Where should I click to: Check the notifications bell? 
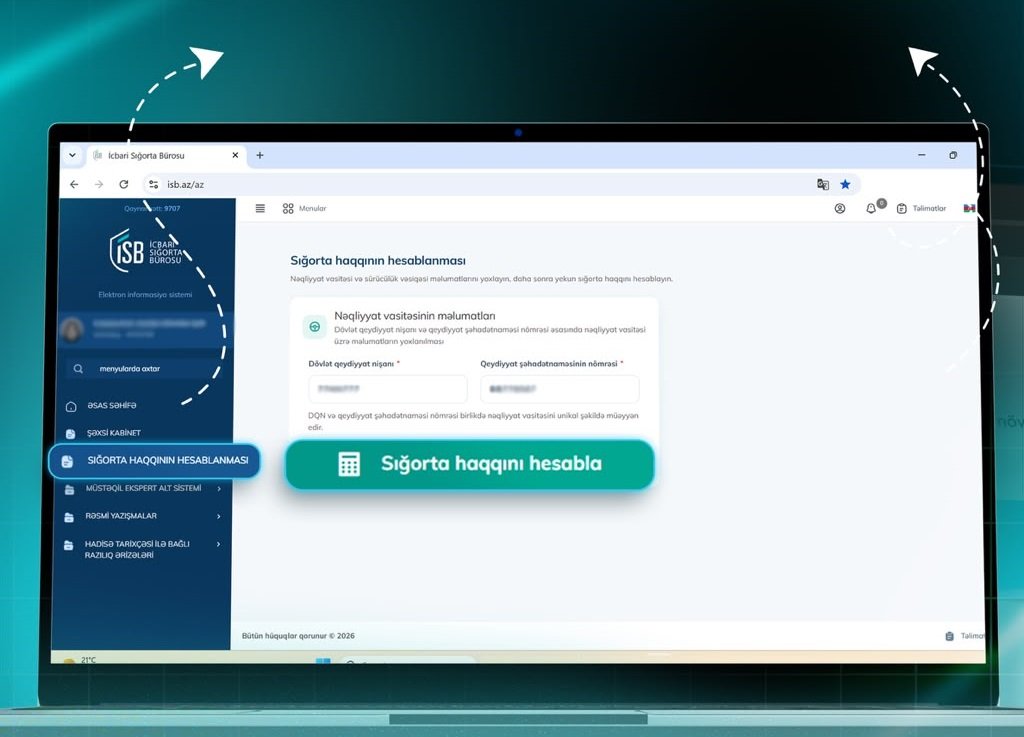[x=871, y=208]
